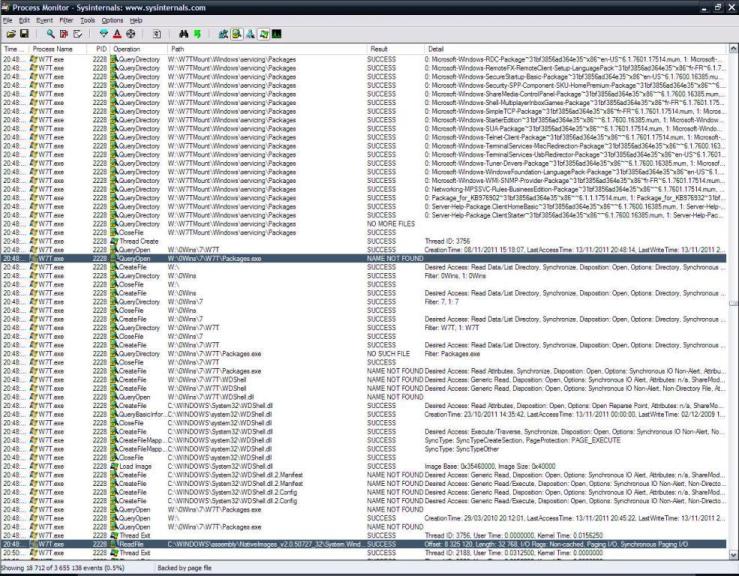Screen dimensions: 739x576
Task: Click the Backed by page file status text
Action: click(184, 568)
